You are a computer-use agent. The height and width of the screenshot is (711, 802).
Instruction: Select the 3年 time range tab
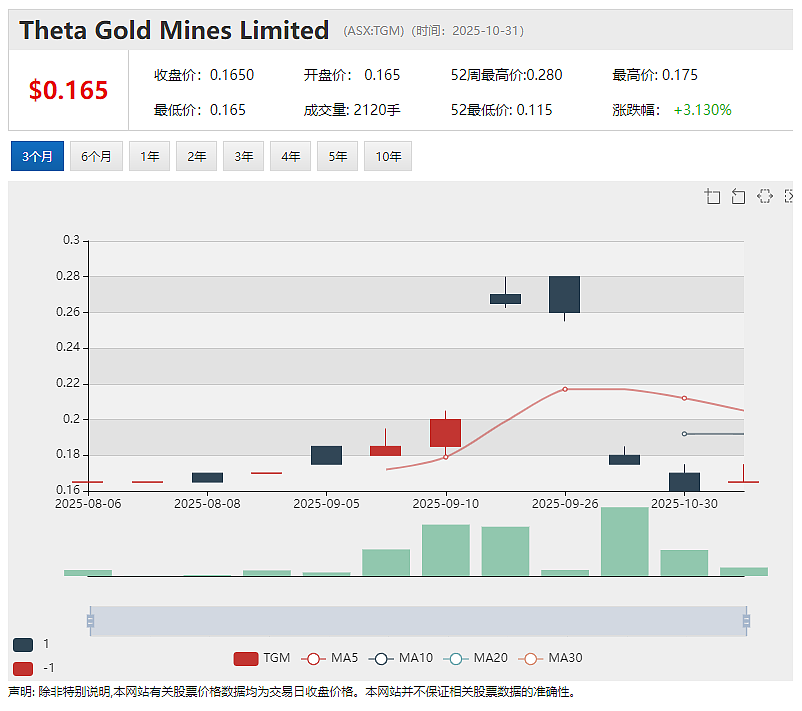(x=243, y=156)
